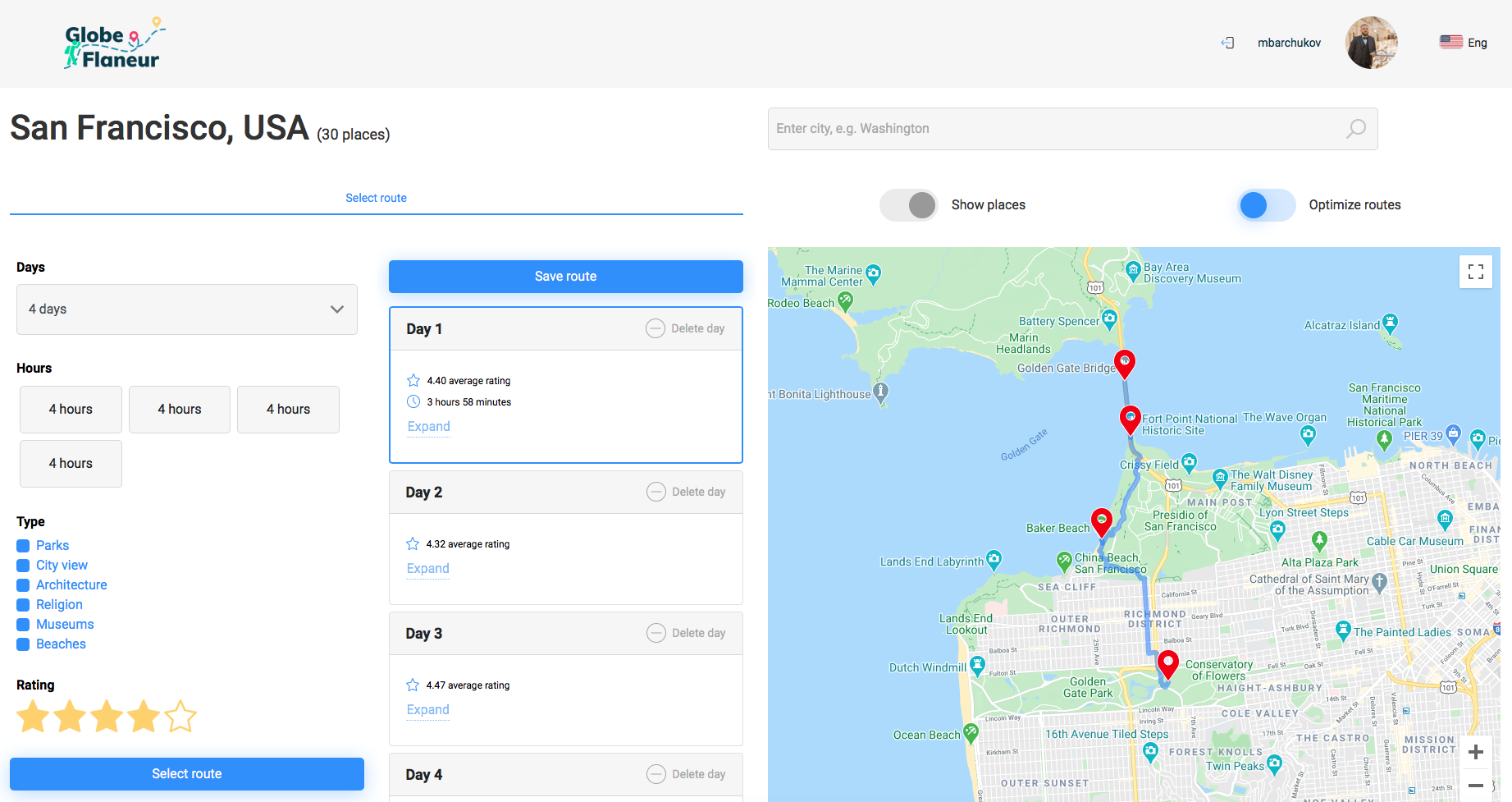Click the Golden Gate Bridge red pin

[1125, 364]
